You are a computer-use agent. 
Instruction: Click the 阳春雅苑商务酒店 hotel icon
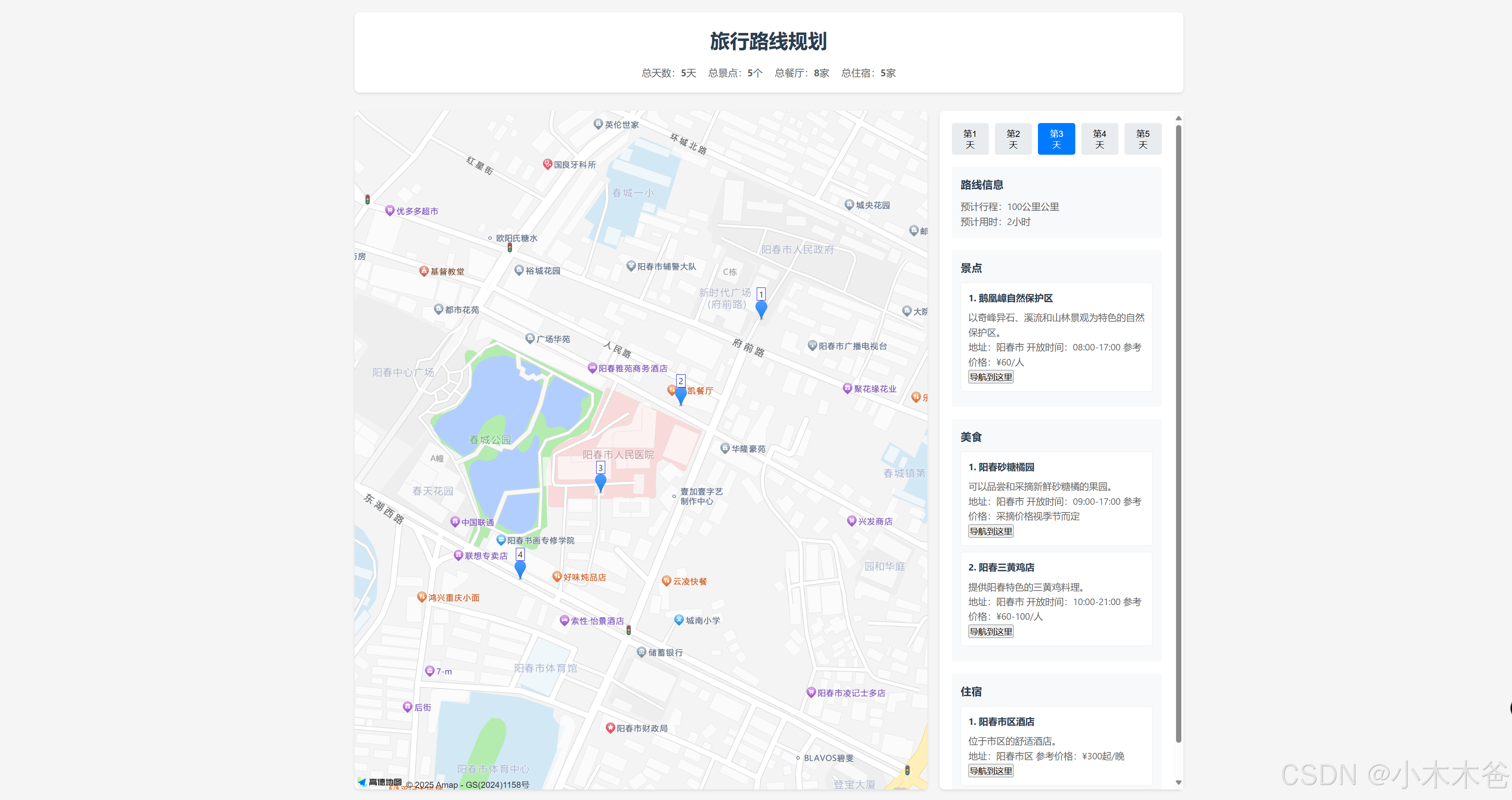pos(592,368)
